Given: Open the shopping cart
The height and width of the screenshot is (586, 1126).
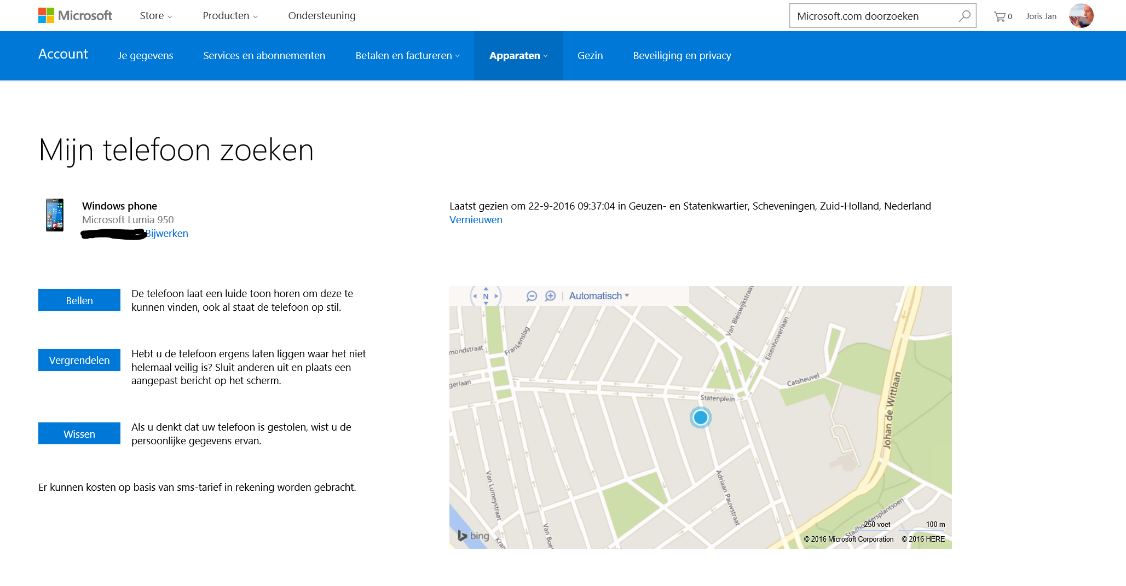Looking at the screenshot, I should [x=1002, y=16].
